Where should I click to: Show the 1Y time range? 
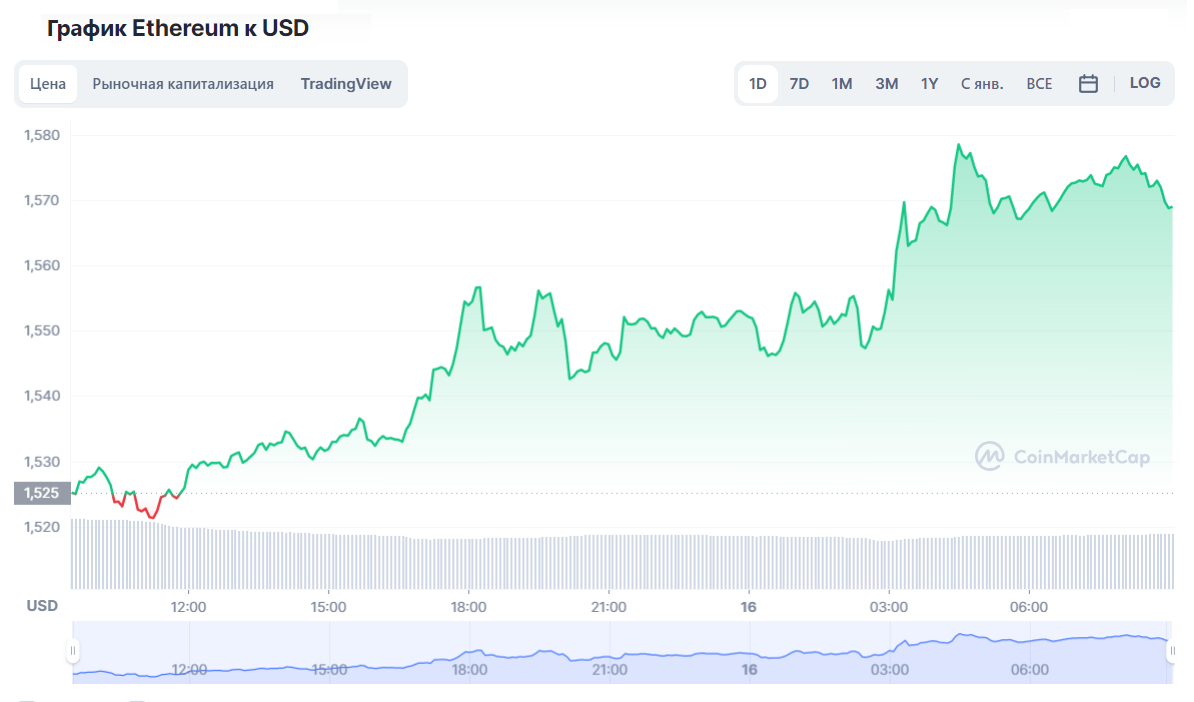(x=930, y=84)
